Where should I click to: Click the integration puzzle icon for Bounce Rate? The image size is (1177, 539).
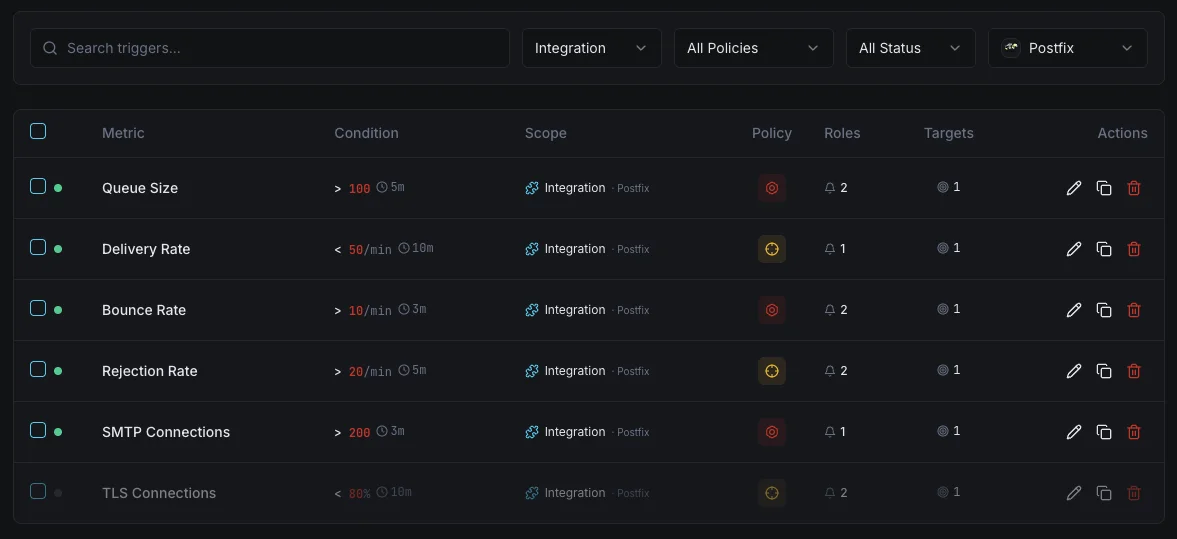point(532,309)
